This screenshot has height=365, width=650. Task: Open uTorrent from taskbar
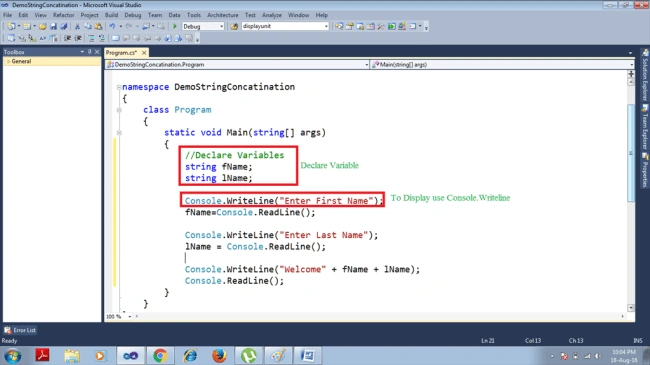tap(249, 356)
